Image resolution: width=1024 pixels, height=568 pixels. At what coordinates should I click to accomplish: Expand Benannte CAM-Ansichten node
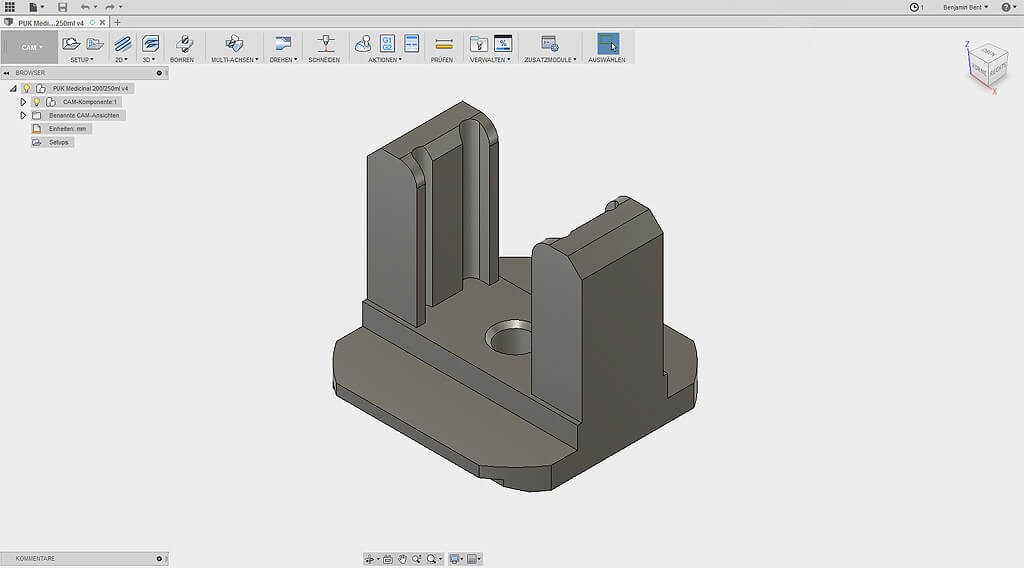[x=23, y=115]
